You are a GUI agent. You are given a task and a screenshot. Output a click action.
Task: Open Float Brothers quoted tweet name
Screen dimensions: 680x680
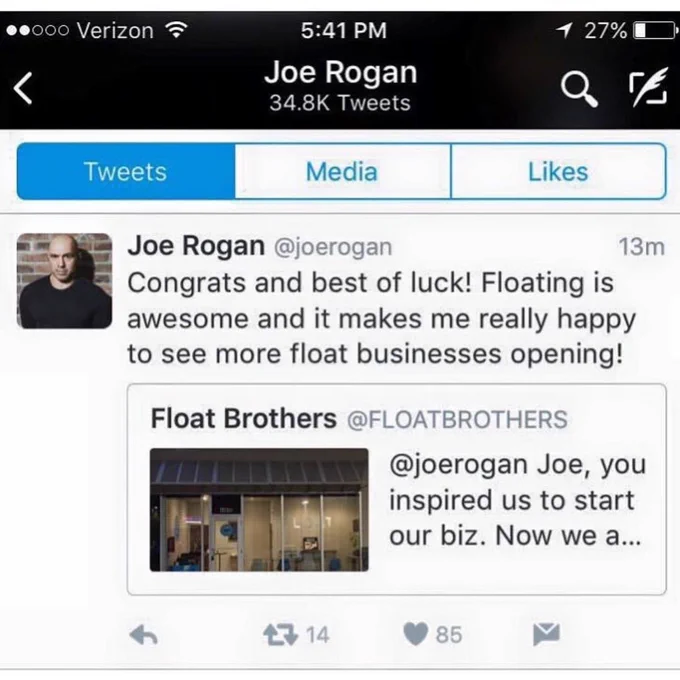pos(243,418)
